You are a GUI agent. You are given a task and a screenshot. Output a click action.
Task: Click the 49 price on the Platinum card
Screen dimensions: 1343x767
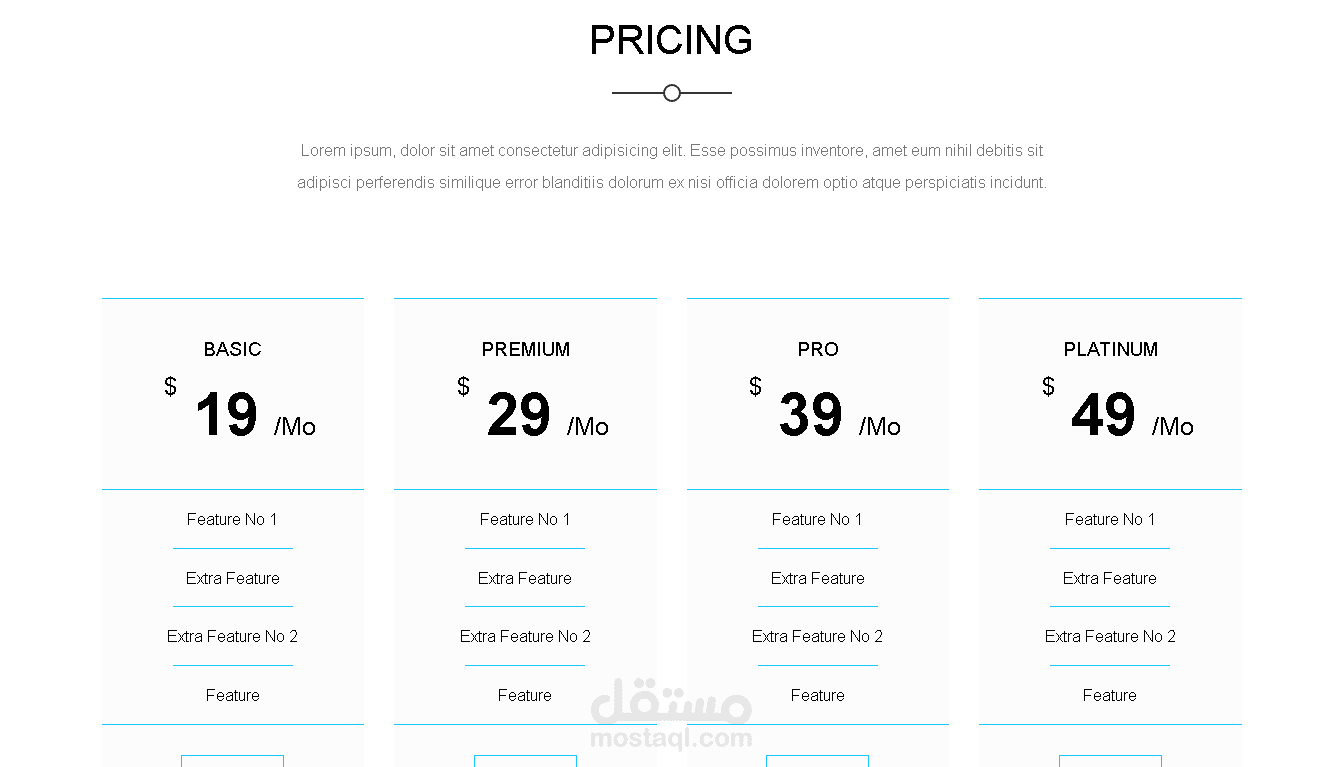[x=1103, y=415]
